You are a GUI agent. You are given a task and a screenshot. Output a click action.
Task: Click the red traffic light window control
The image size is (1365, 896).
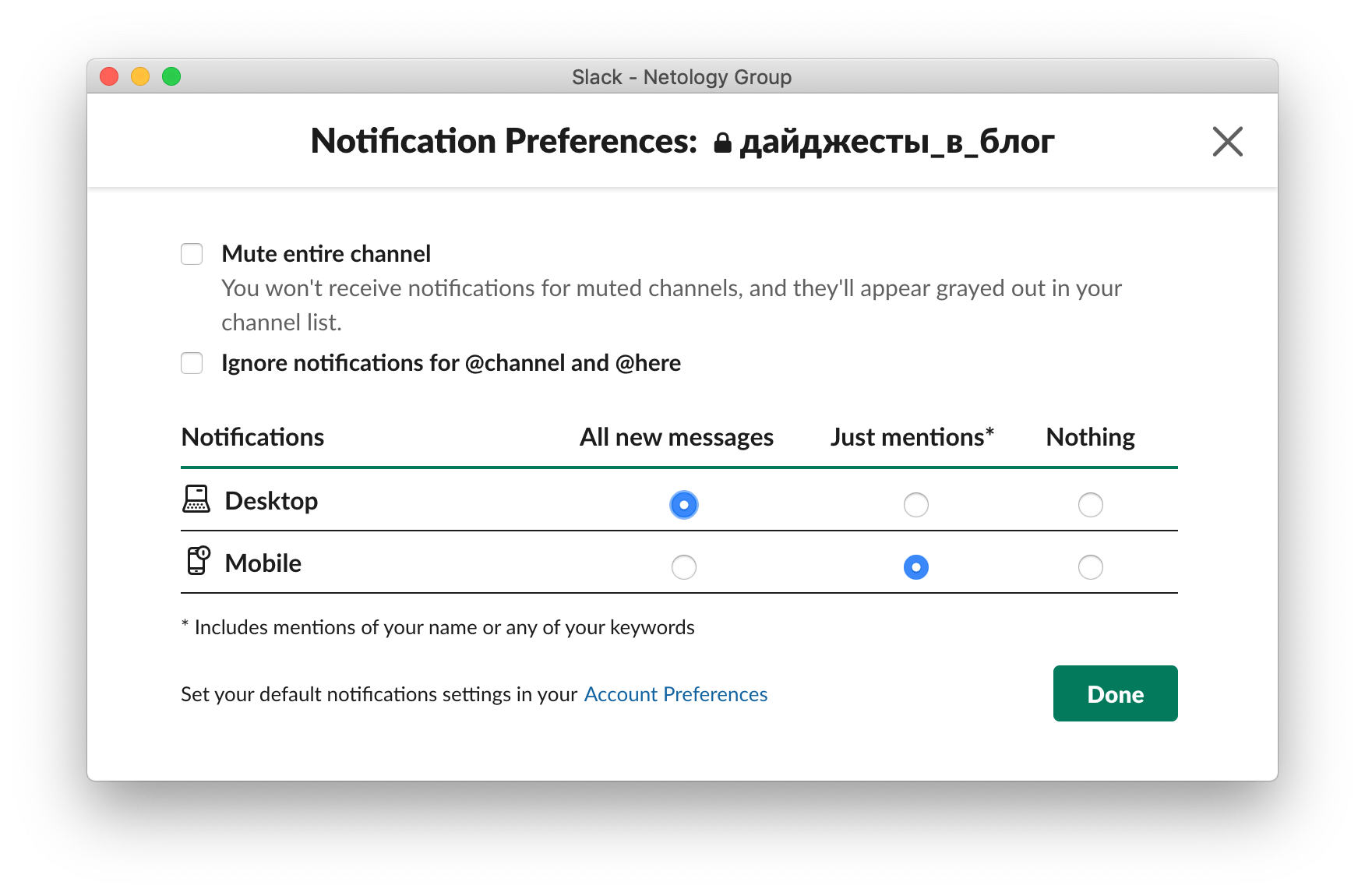point(110,76)
